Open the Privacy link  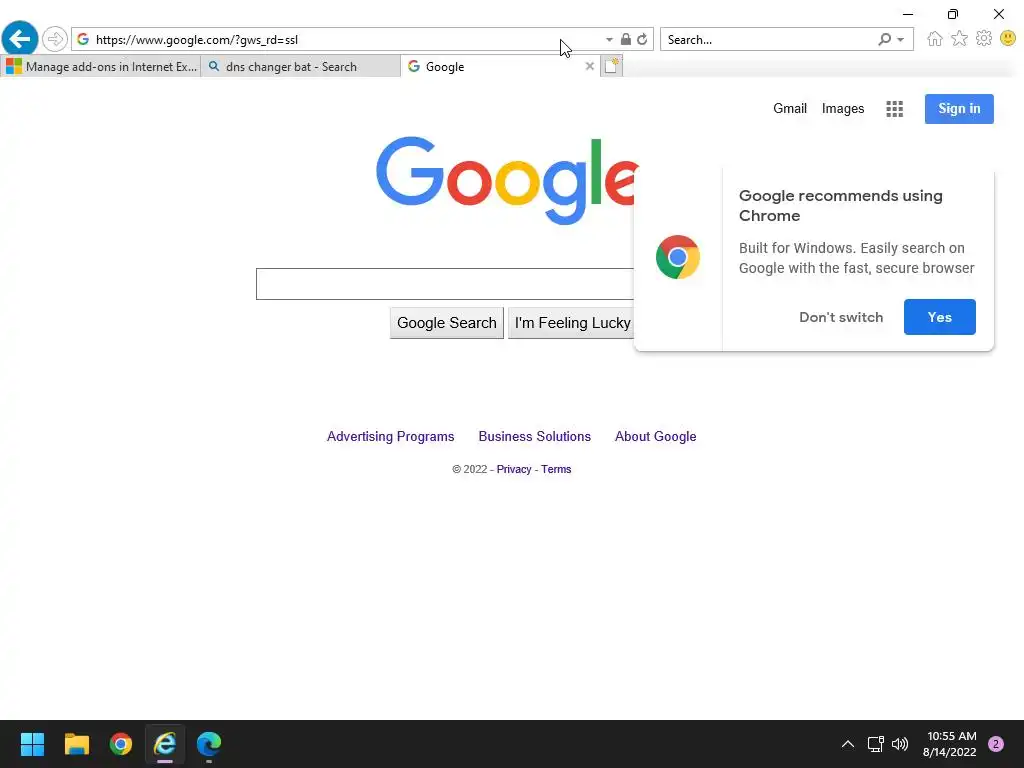point(513,469)
